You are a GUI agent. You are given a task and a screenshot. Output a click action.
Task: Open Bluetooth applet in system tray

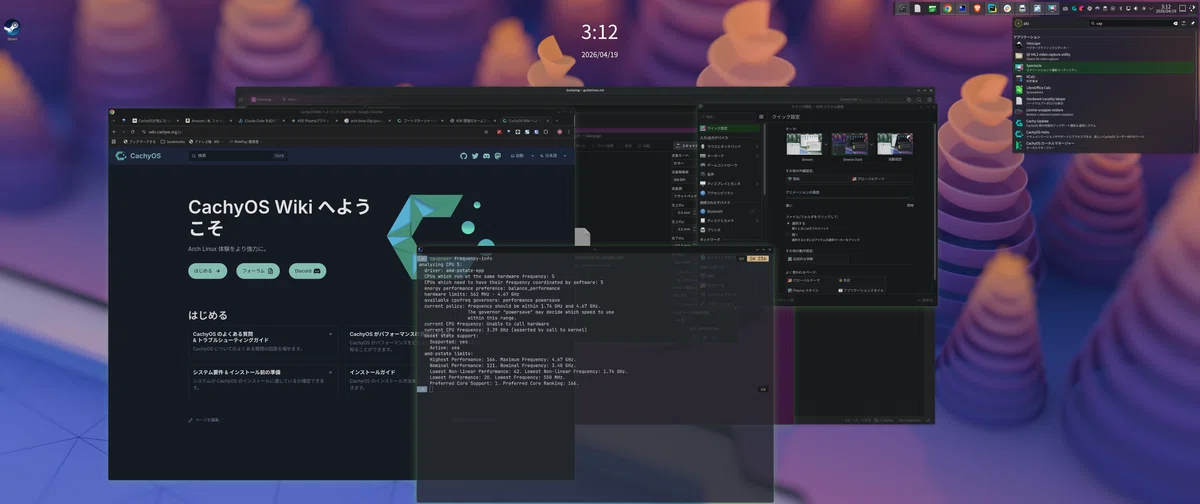(x=1121, y=8)
